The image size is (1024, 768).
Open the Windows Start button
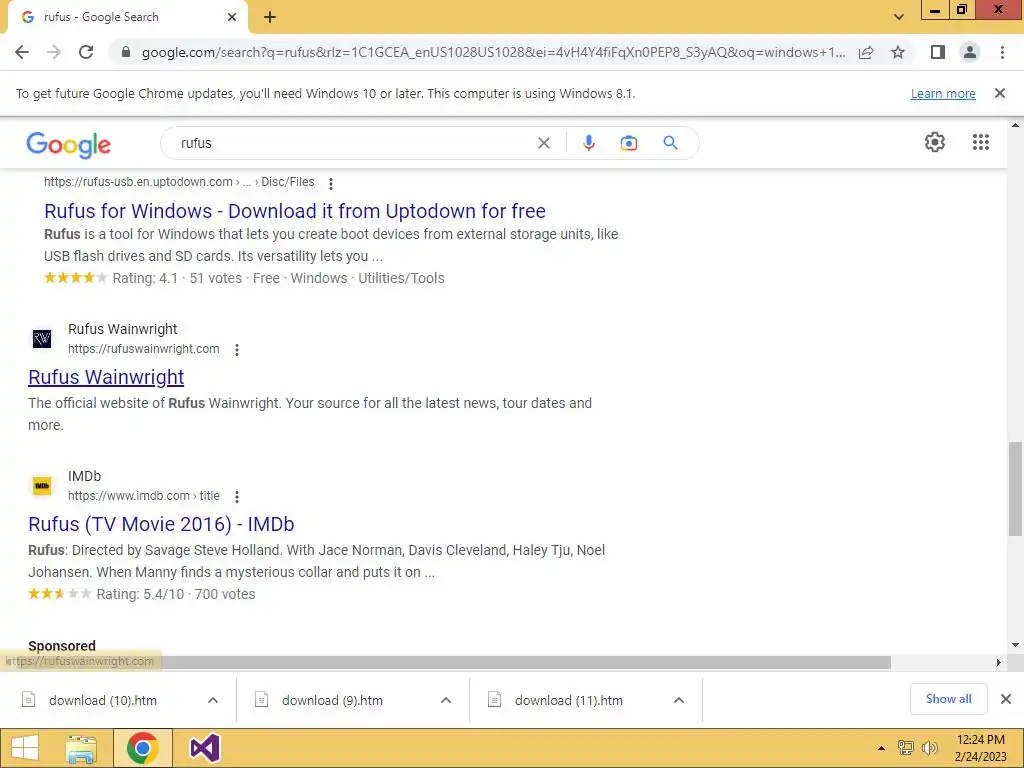(x=25, y=748)
